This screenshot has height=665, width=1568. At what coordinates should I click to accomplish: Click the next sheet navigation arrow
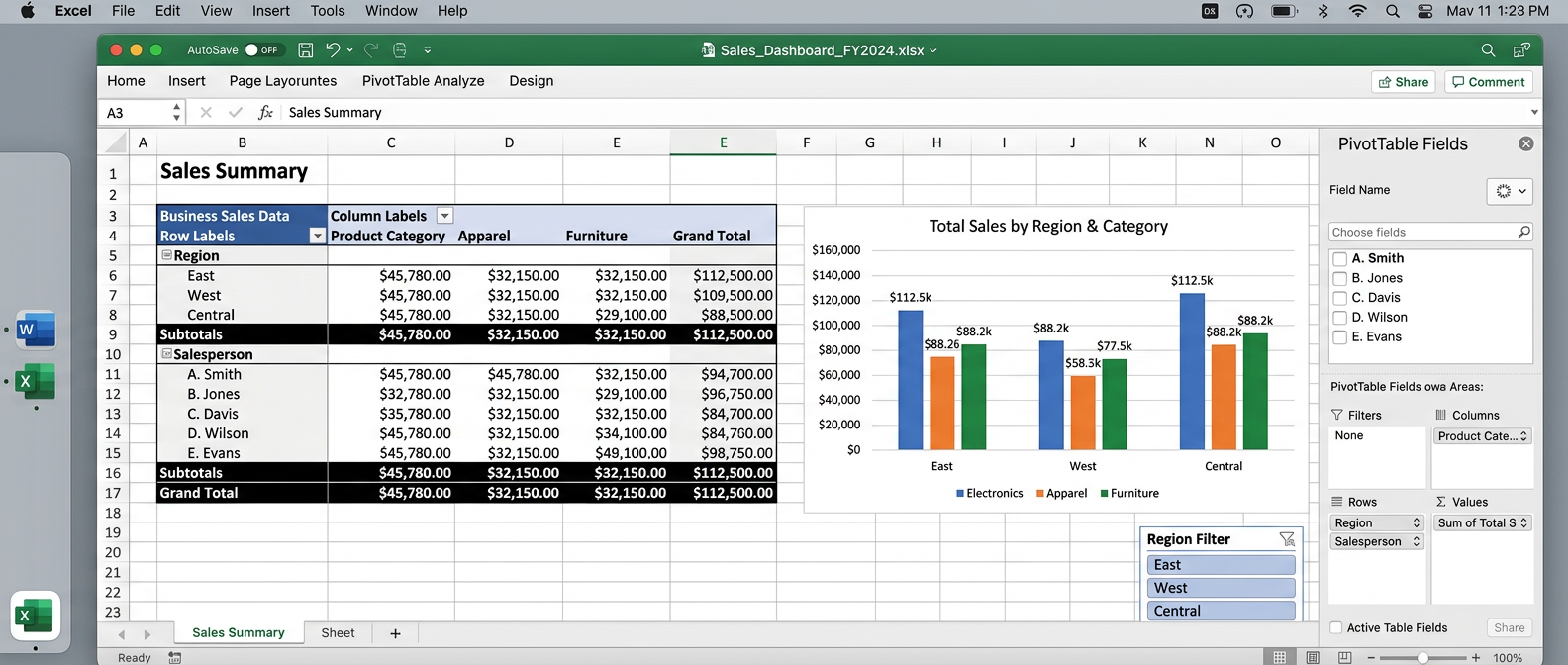(147, 634)
